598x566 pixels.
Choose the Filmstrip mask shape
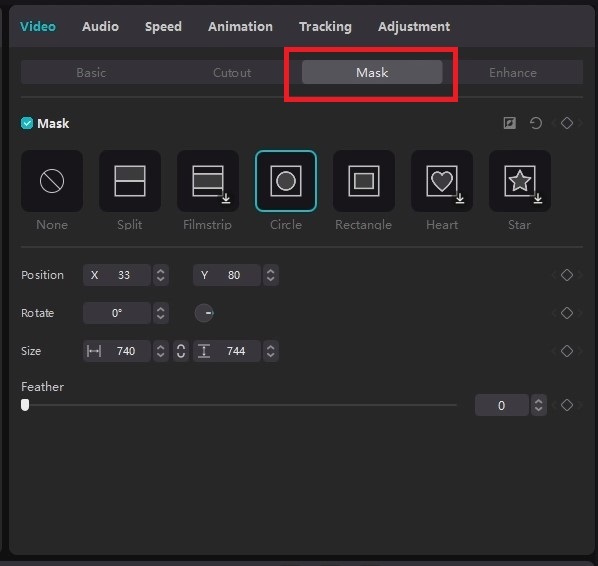click(208, 181)
